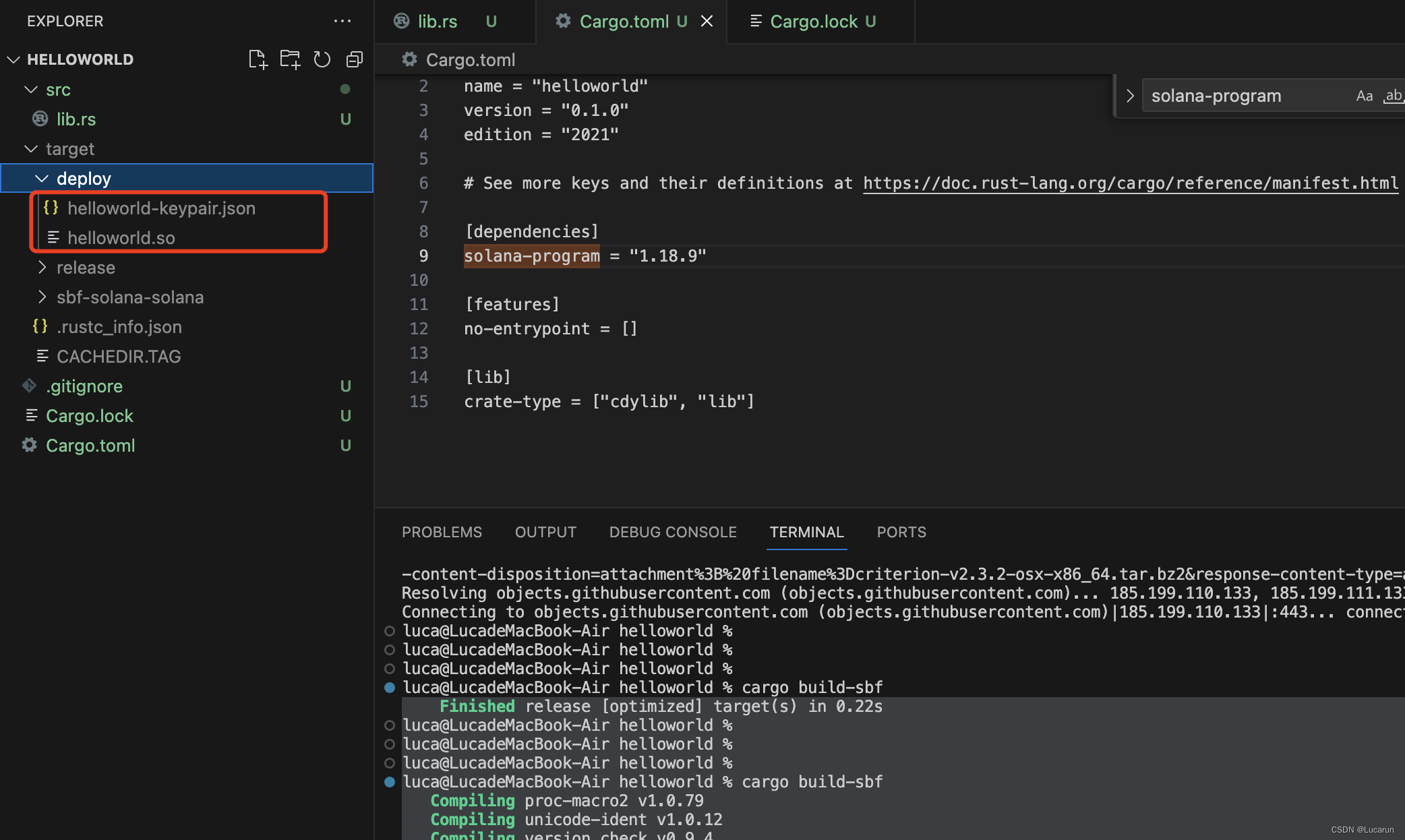Image resolution: width=1405 pixels, height=840 pixels.
Task: Collapse all folders in Explorer
Action: (x=355, y=59)
